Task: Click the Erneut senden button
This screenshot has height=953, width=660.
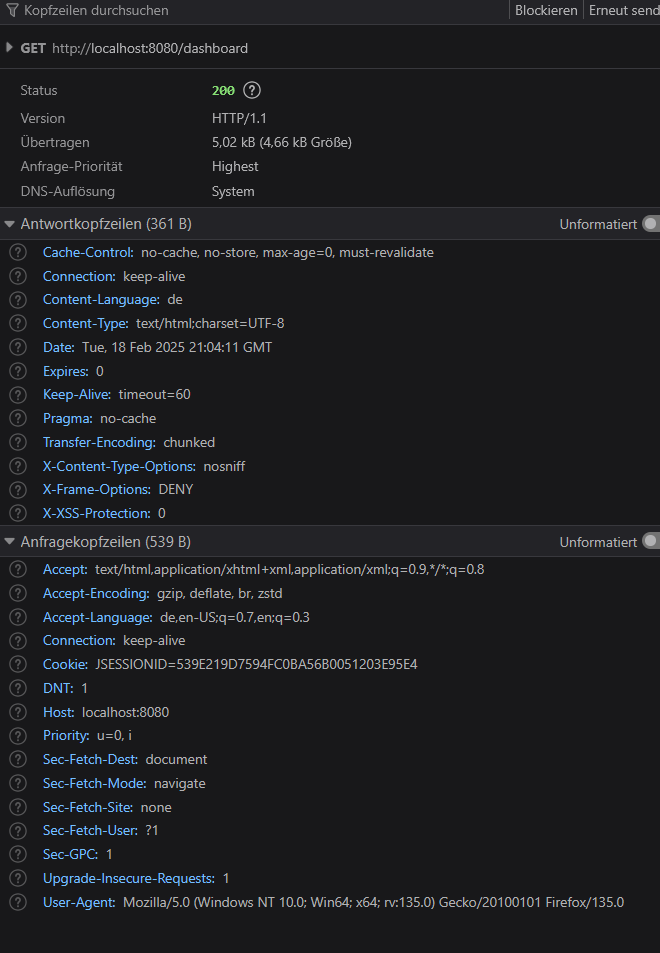Action: [x=623, y=10]
